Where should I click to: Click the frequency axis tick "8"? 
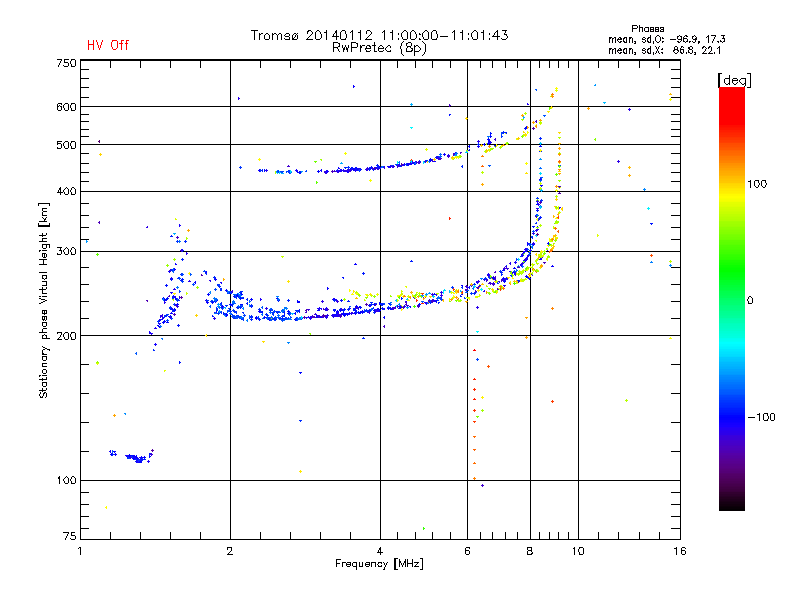tap(530, 551)
